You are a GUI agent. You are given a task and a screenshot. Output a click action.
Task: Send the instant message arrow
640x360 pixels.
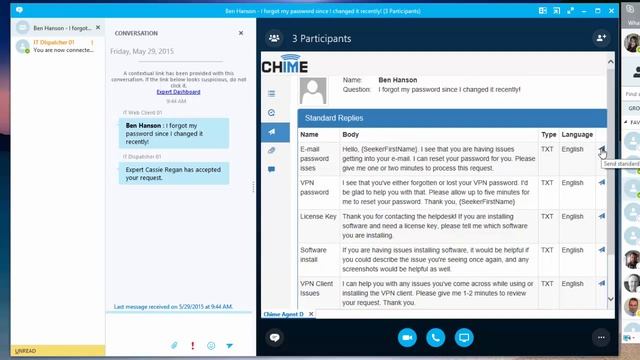click(x=229, y=345)
